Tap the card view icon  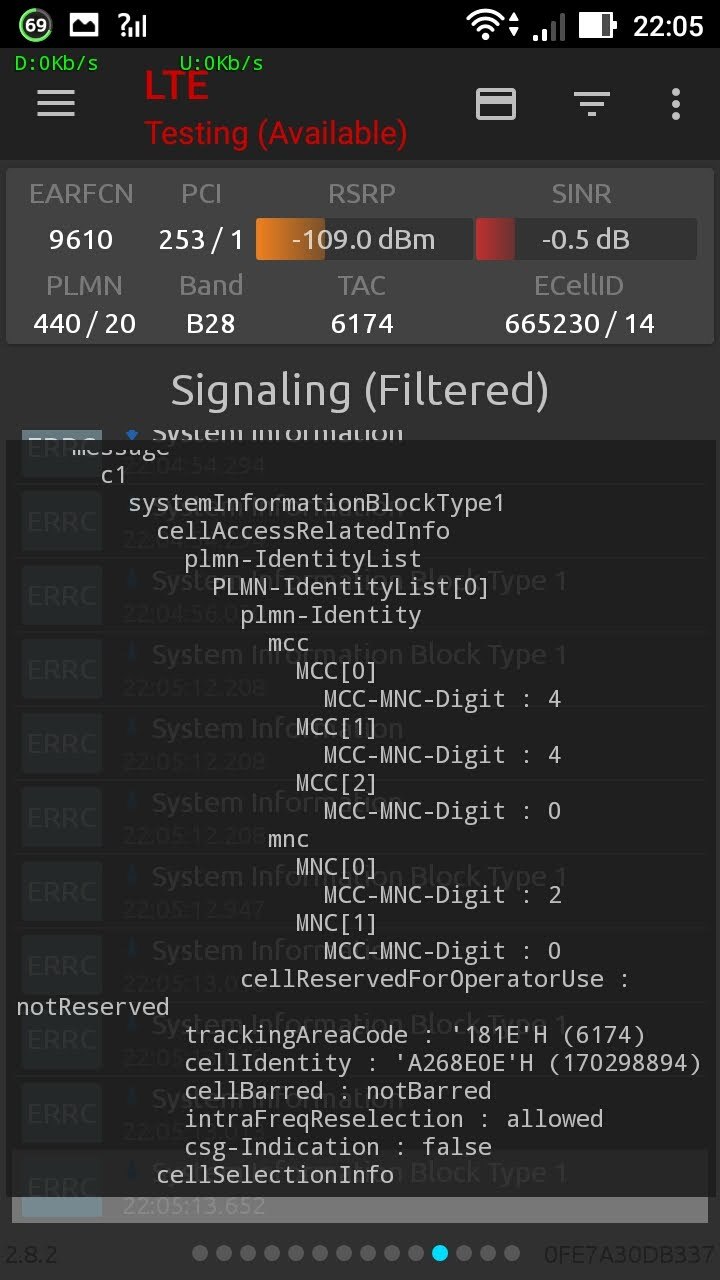point(496,103)
